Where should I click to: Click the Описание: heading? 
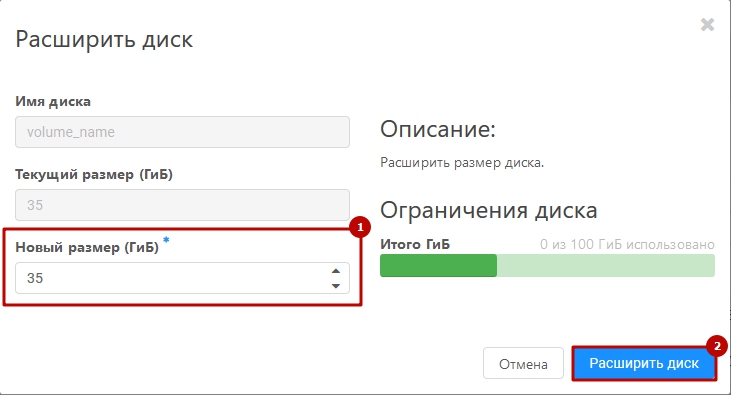point(438,129)
